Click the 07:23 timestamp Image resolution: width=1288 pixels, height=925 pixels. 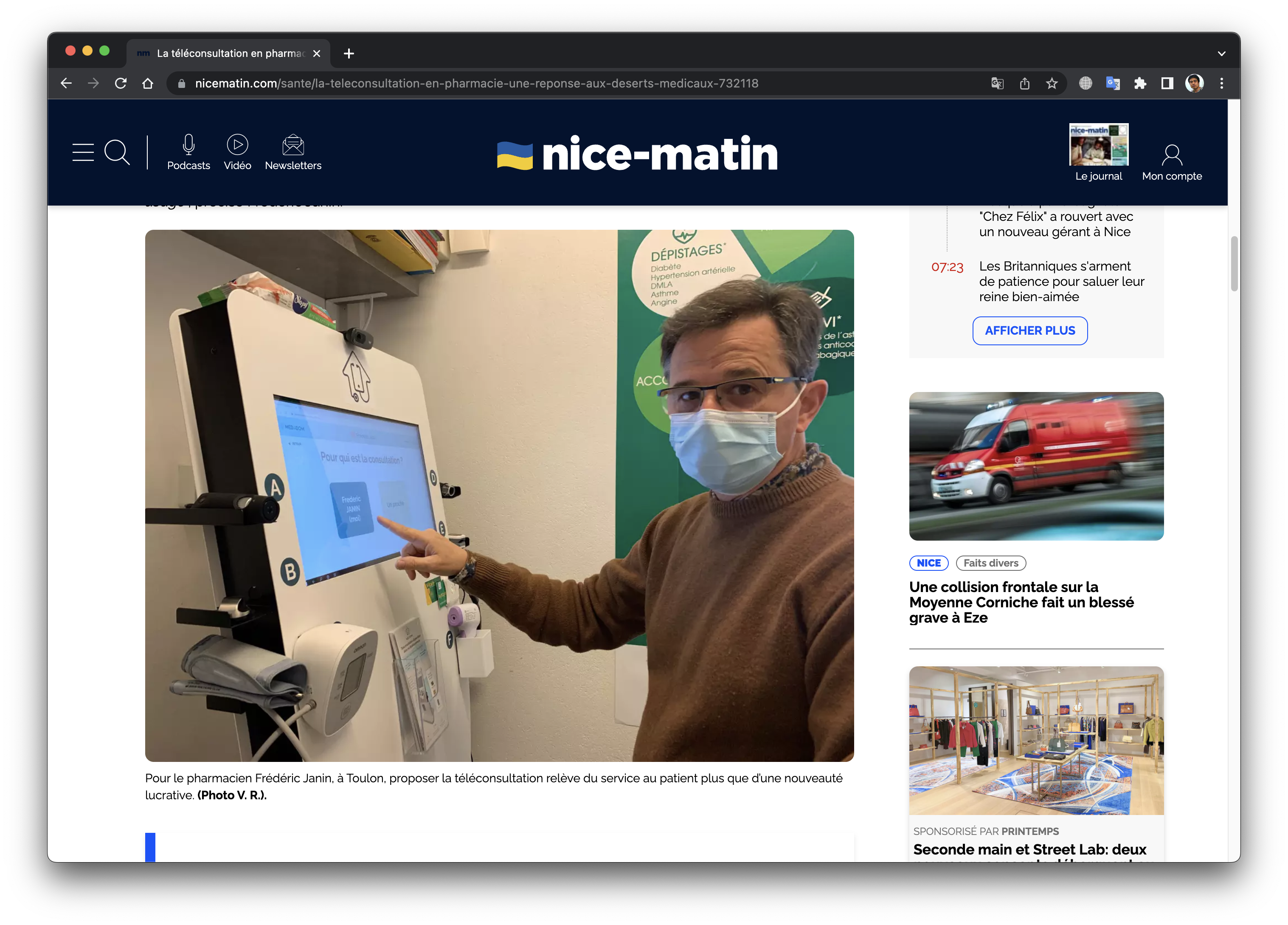click(947, 267)
